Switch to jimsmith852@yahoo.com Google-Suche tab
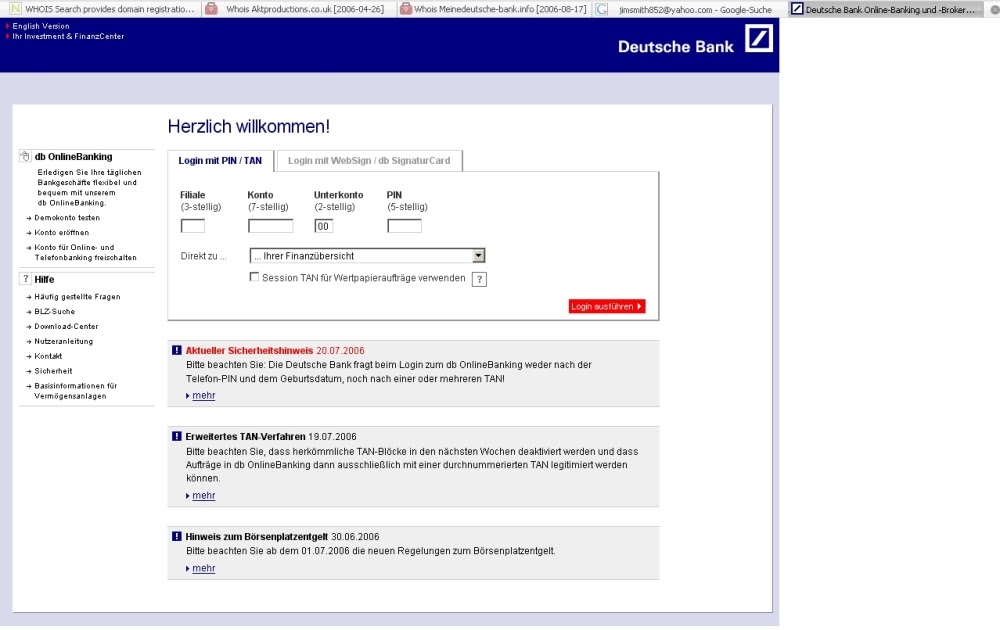 (x=689, y=9)
